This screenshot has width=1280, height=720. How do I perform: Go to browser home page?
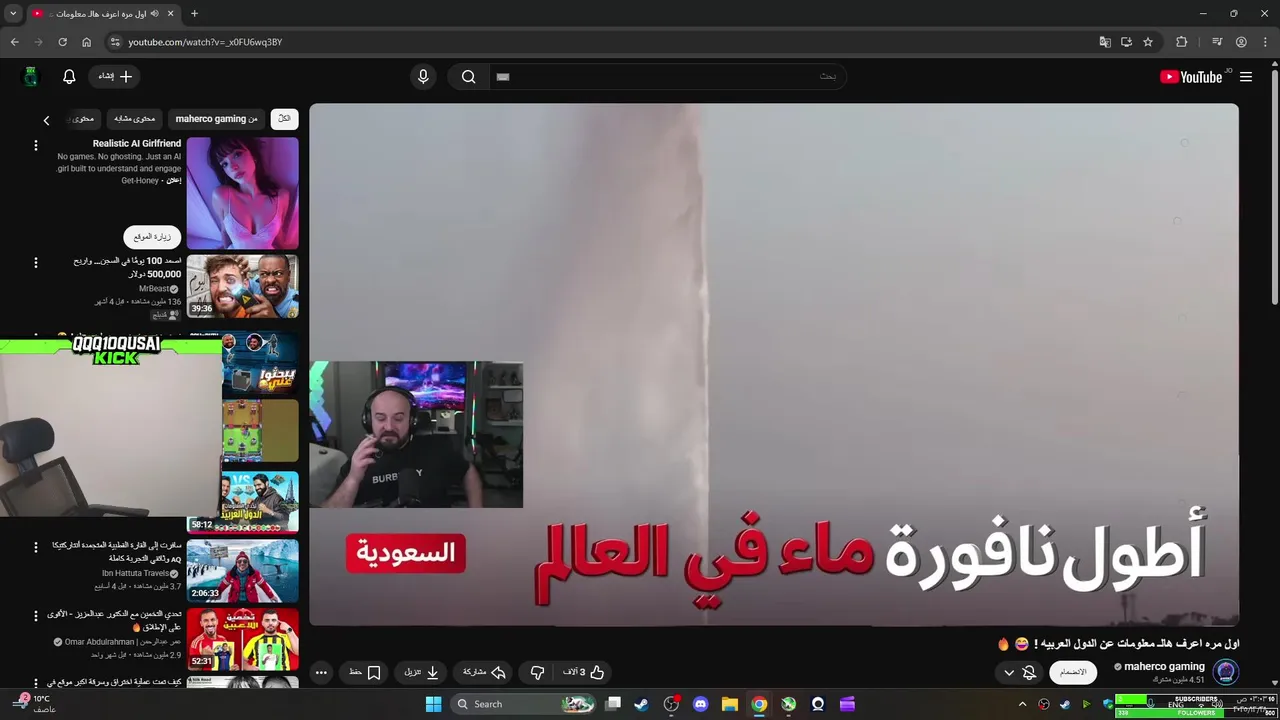(86, 42)
